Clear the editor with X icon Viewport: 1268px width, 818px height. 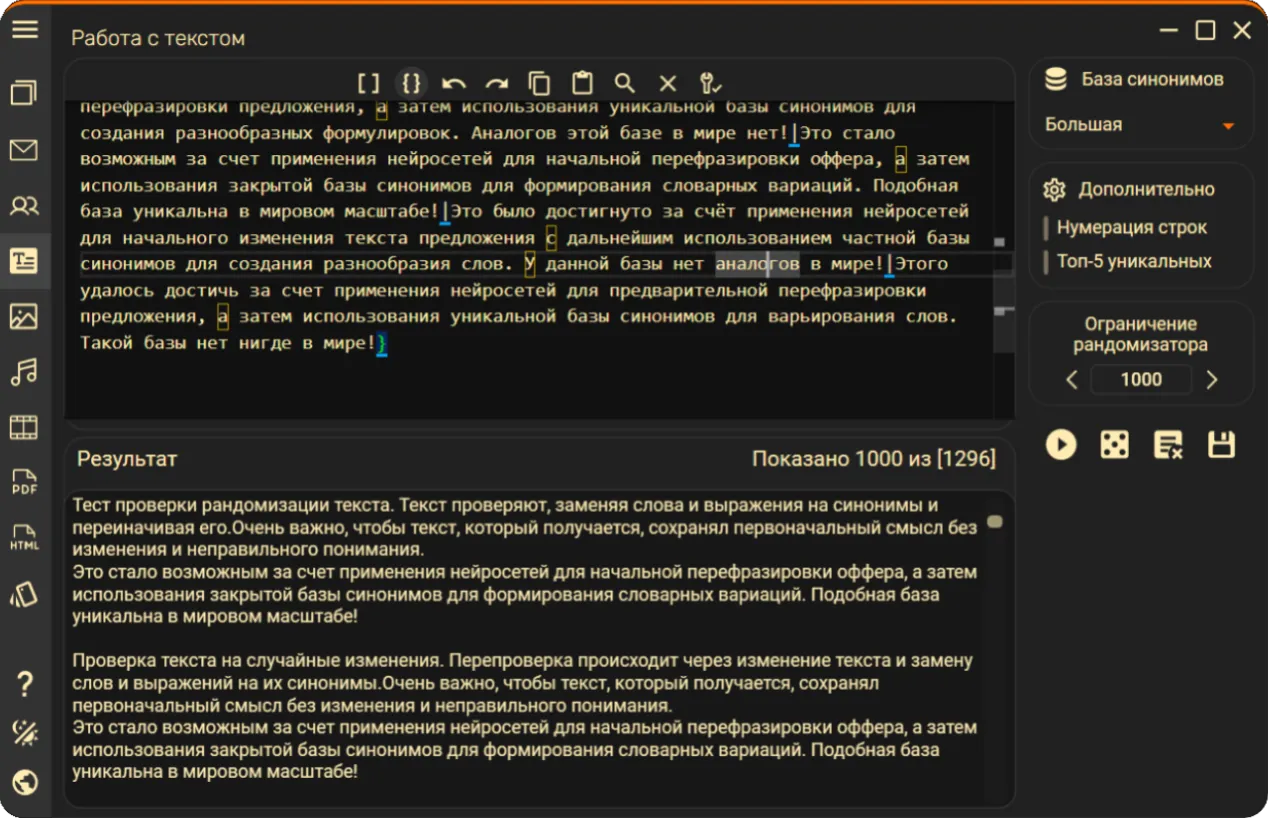click(668, 83)
